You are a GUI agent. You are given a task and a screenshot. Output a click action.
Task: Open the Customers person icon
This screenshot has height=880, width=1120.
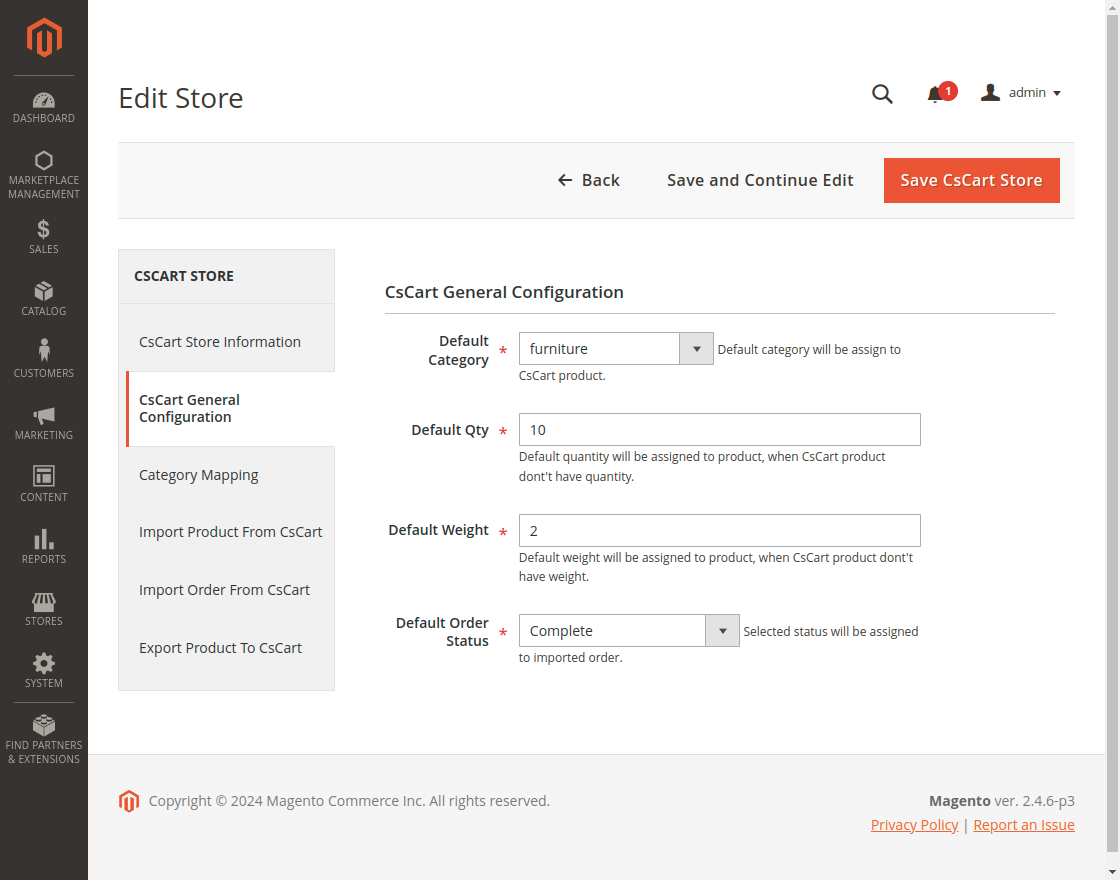coord(44,350)
